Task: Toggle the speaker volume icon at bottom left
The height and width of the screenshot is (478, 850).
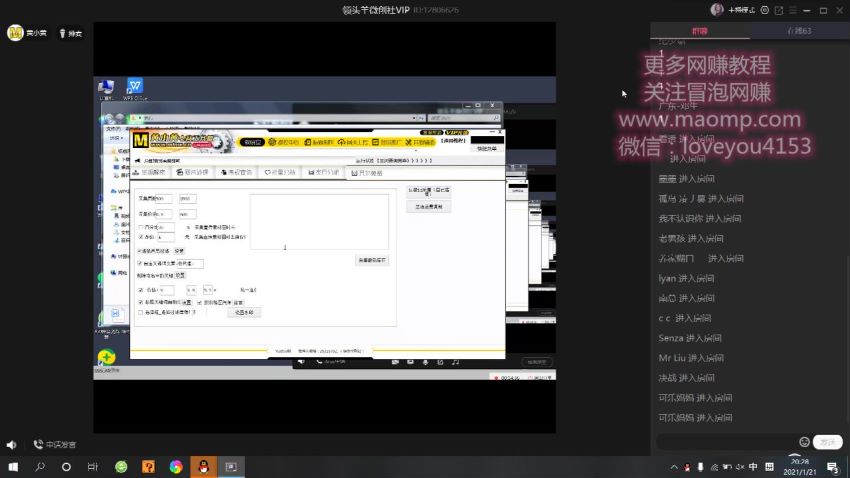Action: [11, 445]
